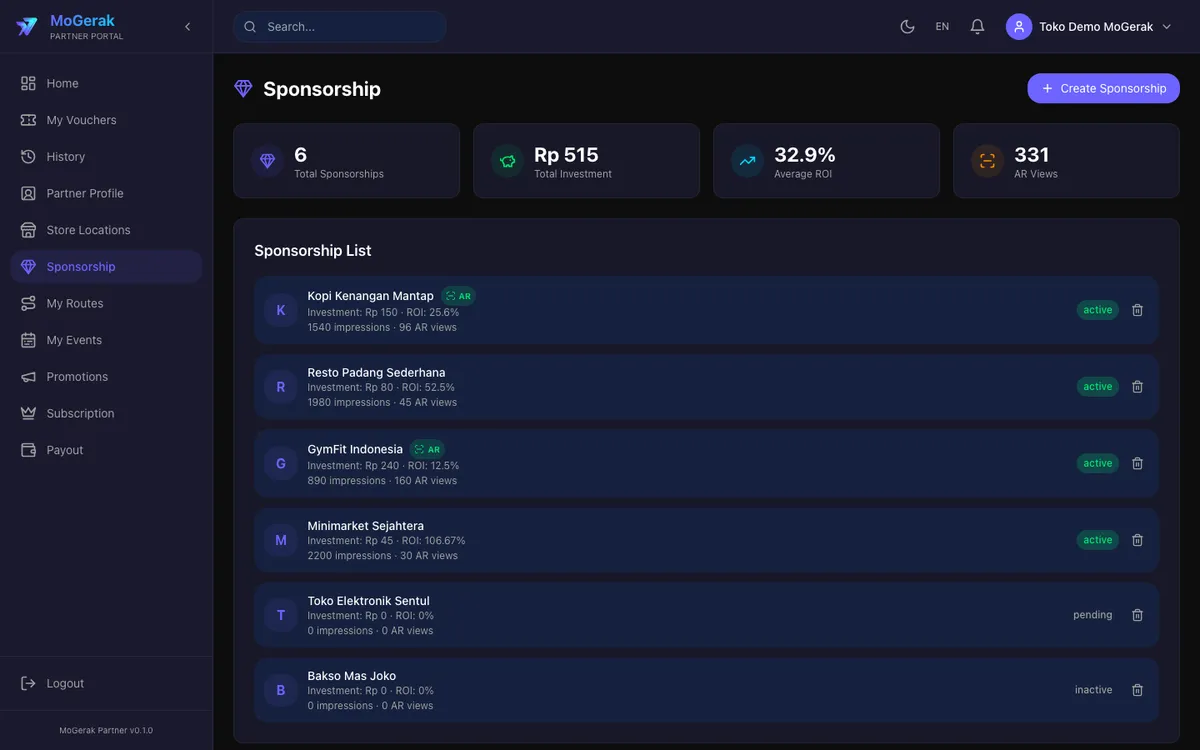1200x750 pixels.
Task: Toggle dark mode moon icon
Action: point(907,27)
